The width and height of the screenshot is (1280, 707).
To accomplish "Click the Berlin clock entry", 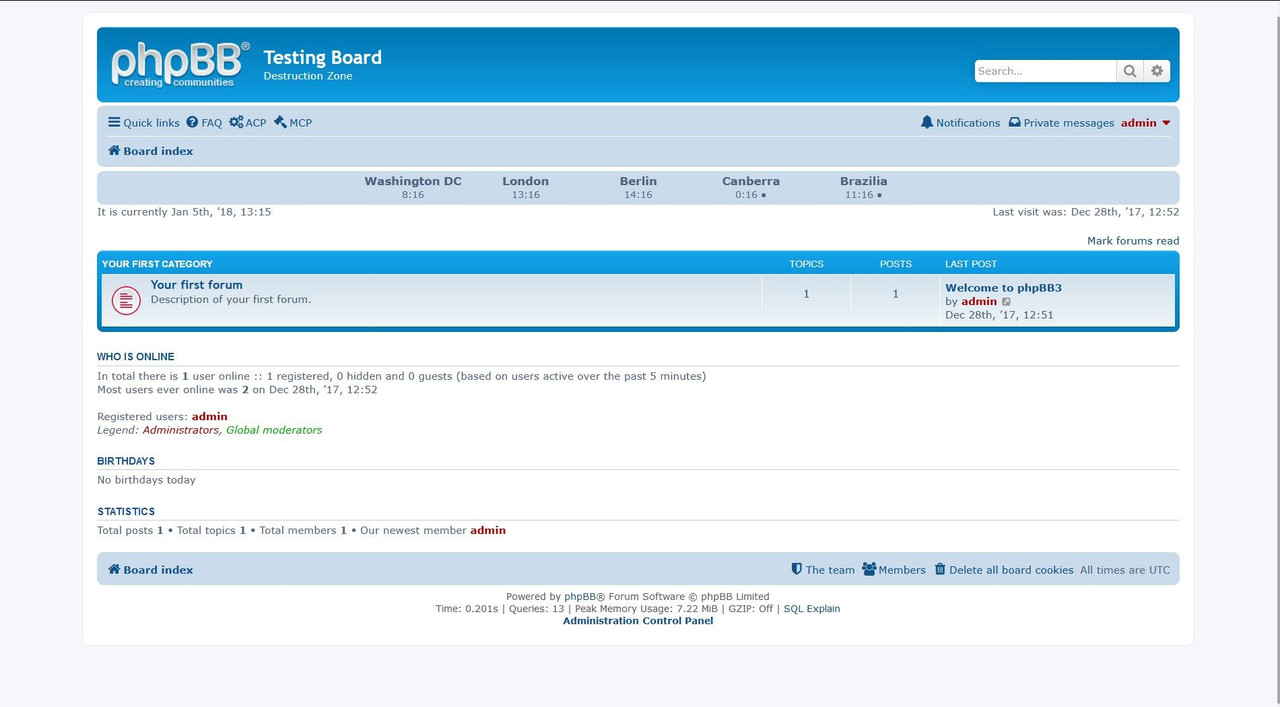I will tap(638, 187).
